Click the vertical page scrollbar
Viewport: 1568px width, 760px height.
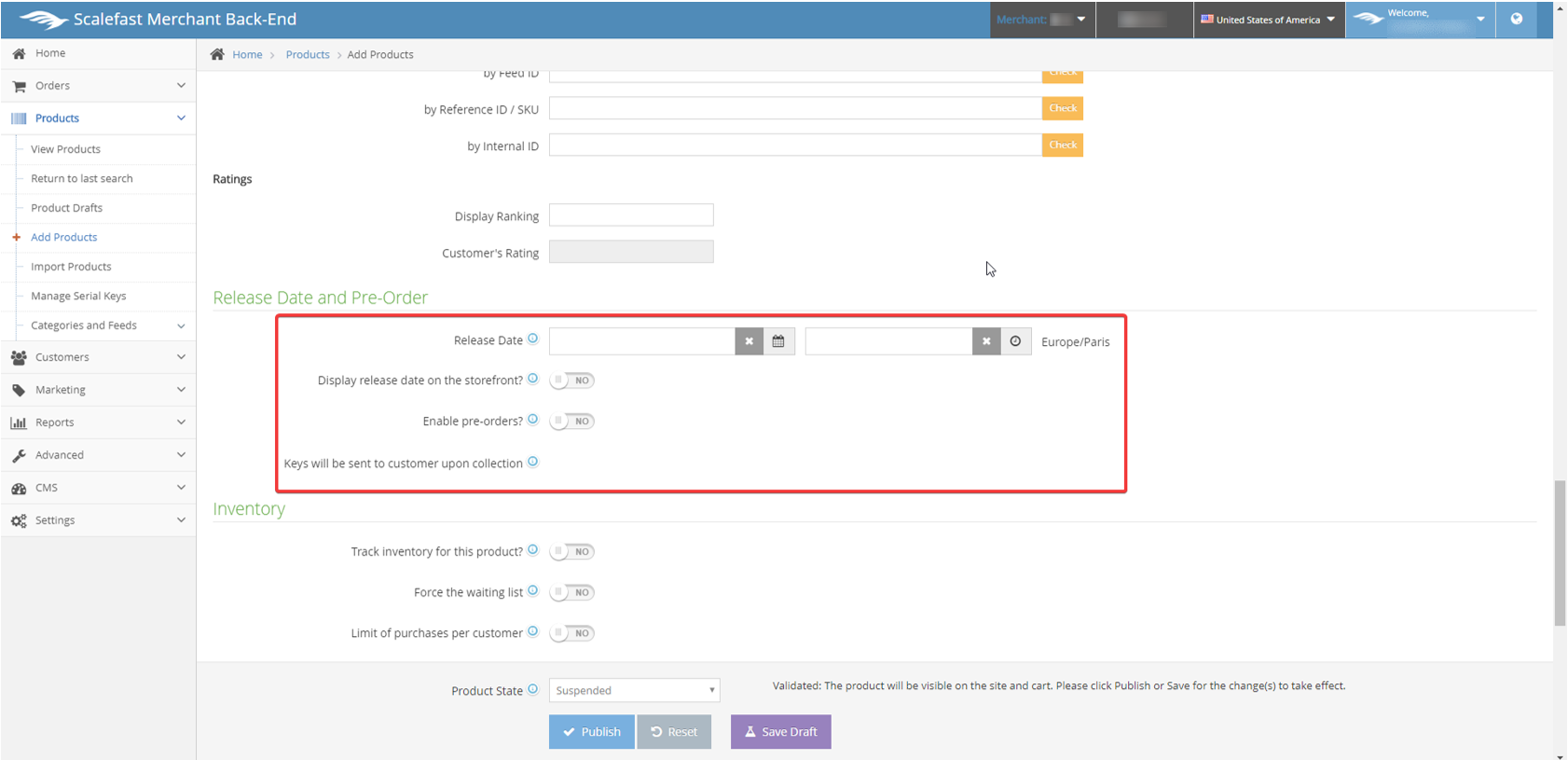point(1560,553)
